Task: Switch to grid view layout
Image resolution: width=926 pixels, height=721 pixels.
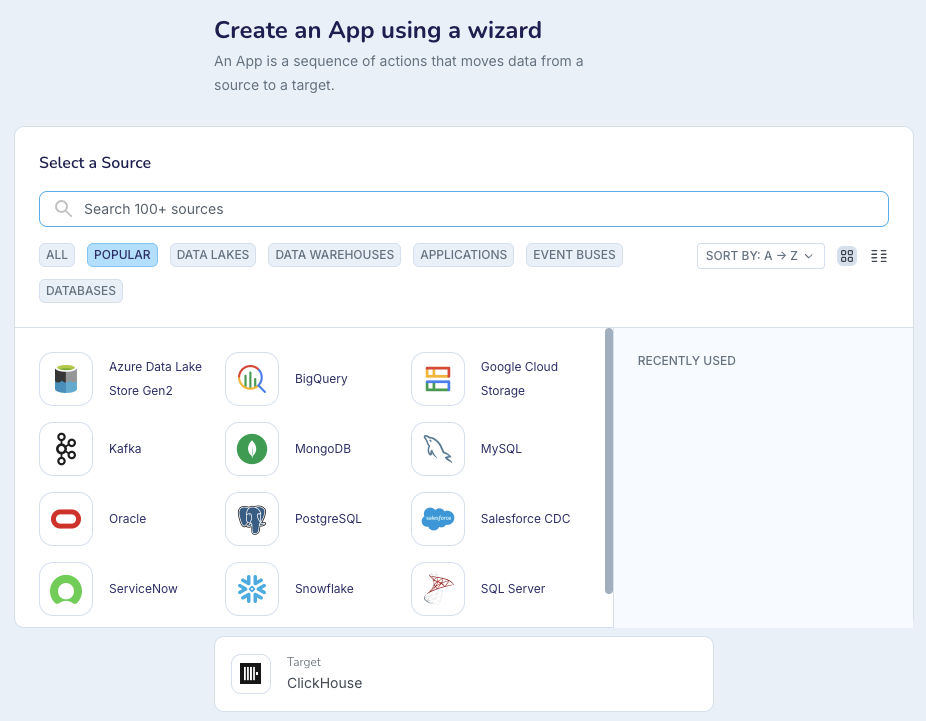Action: (847, 256)
